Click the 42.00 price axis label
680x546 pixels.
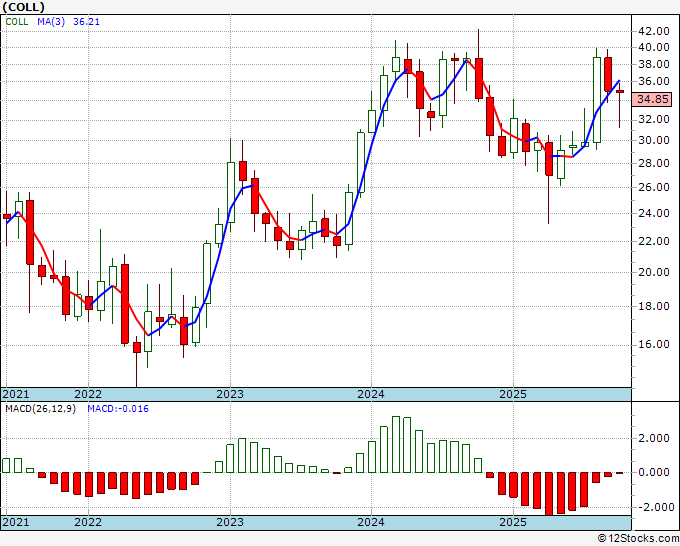(x=653, y=31)
